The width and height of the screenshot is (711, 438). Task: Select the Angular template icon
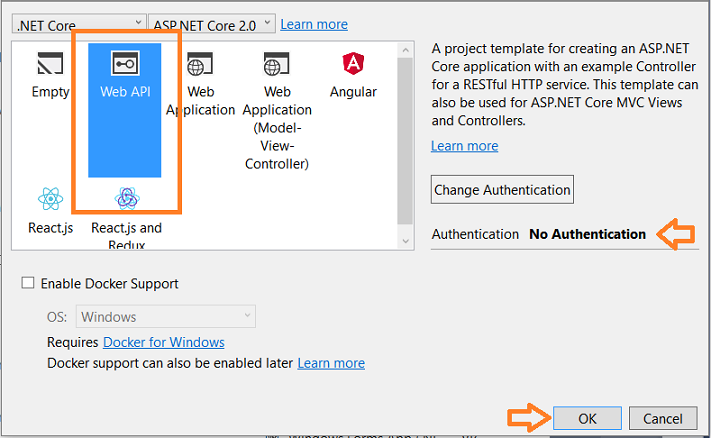[353, 63]
